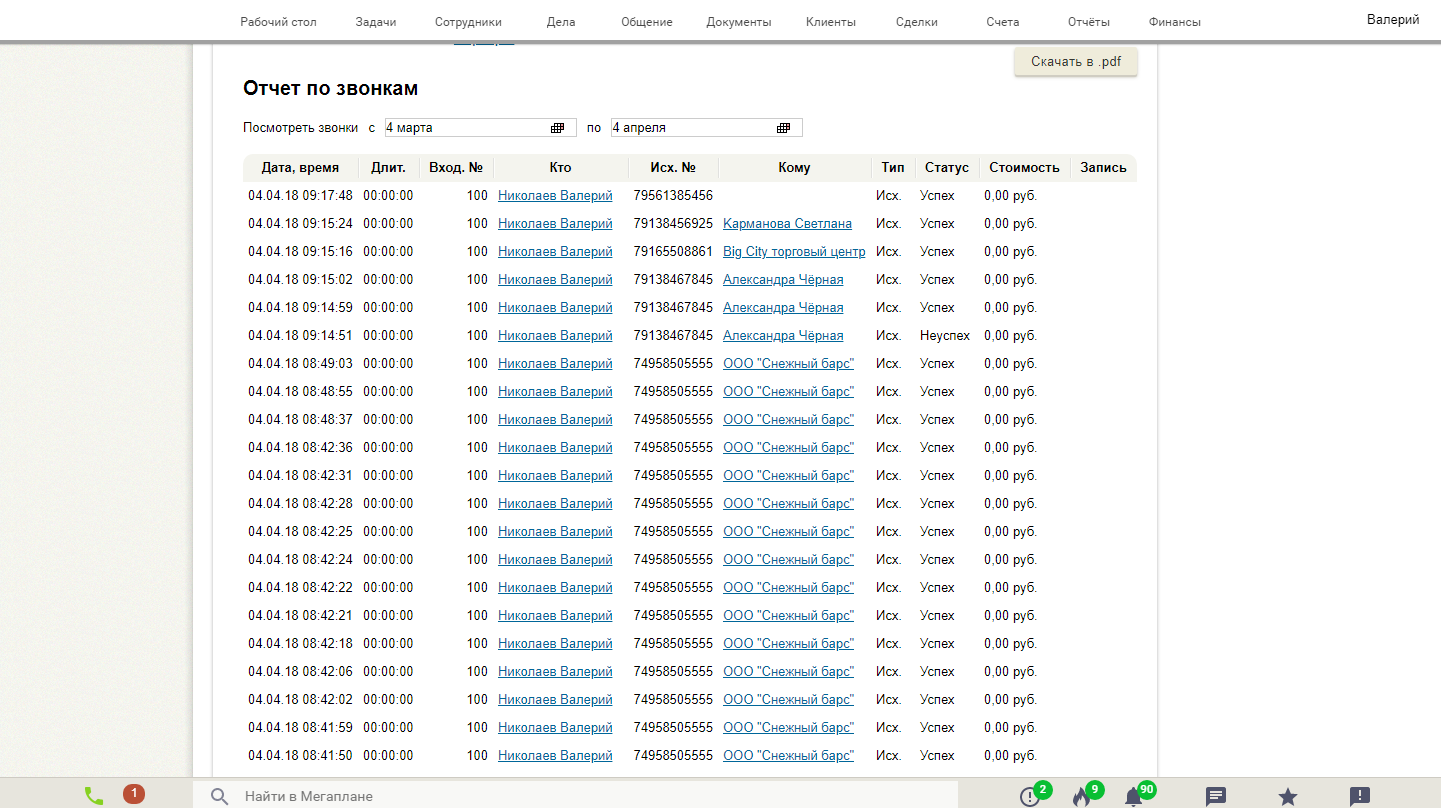
Task: Click the Кто column header
Action: (560, 168)
